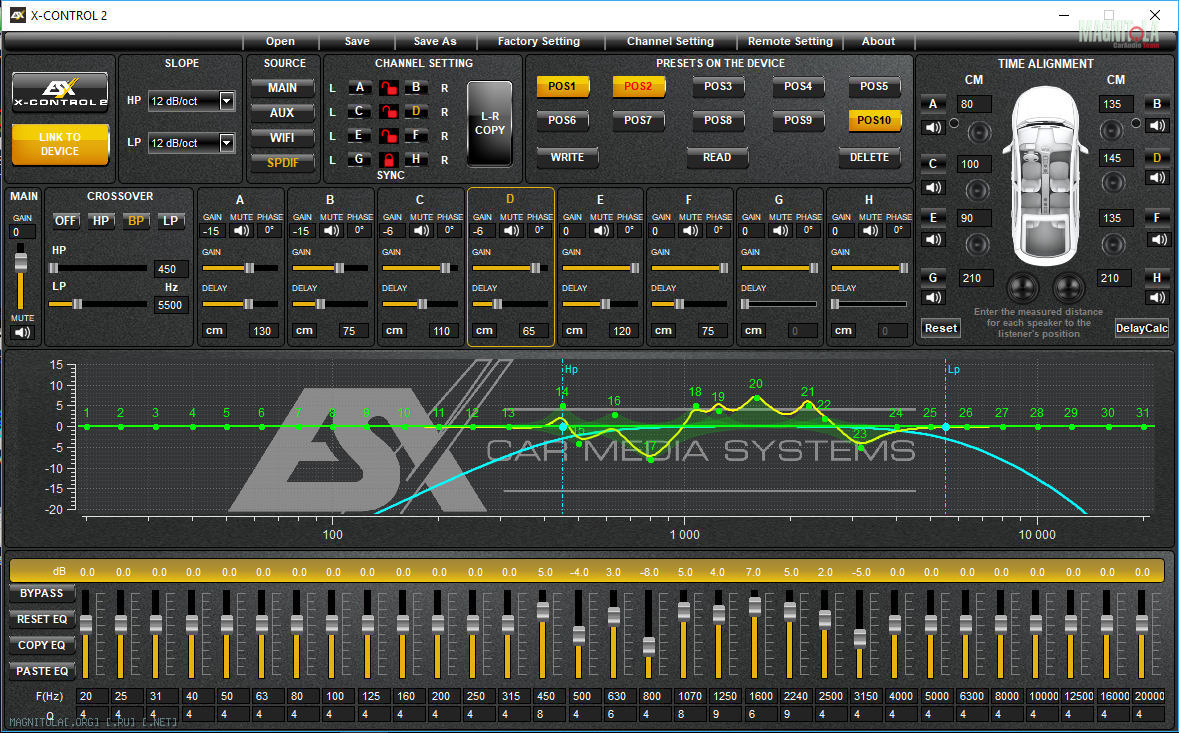Change channel G delay unit cm

point(753,331)
